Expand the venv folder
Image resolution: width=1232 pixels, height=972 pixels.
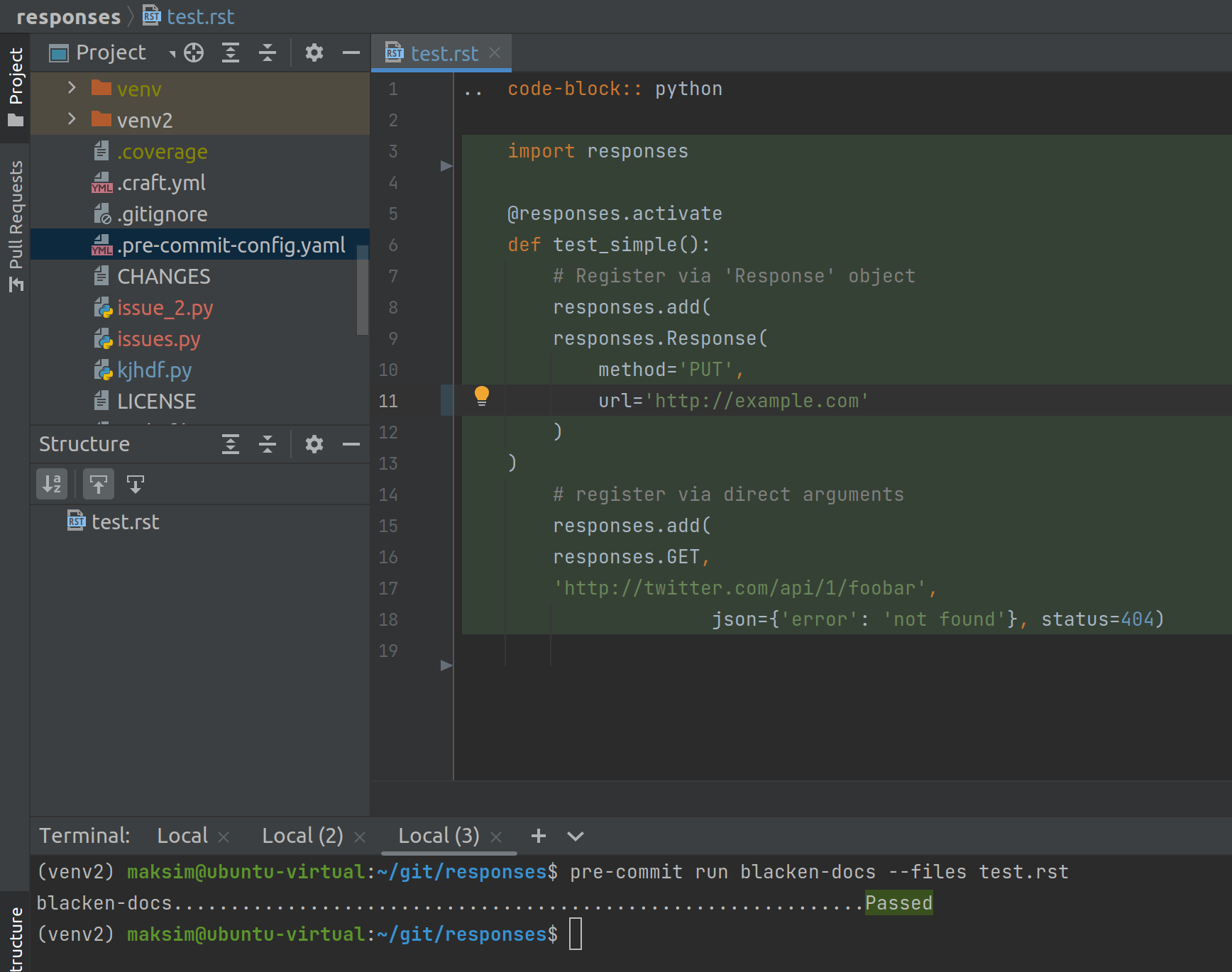point(72,88)
